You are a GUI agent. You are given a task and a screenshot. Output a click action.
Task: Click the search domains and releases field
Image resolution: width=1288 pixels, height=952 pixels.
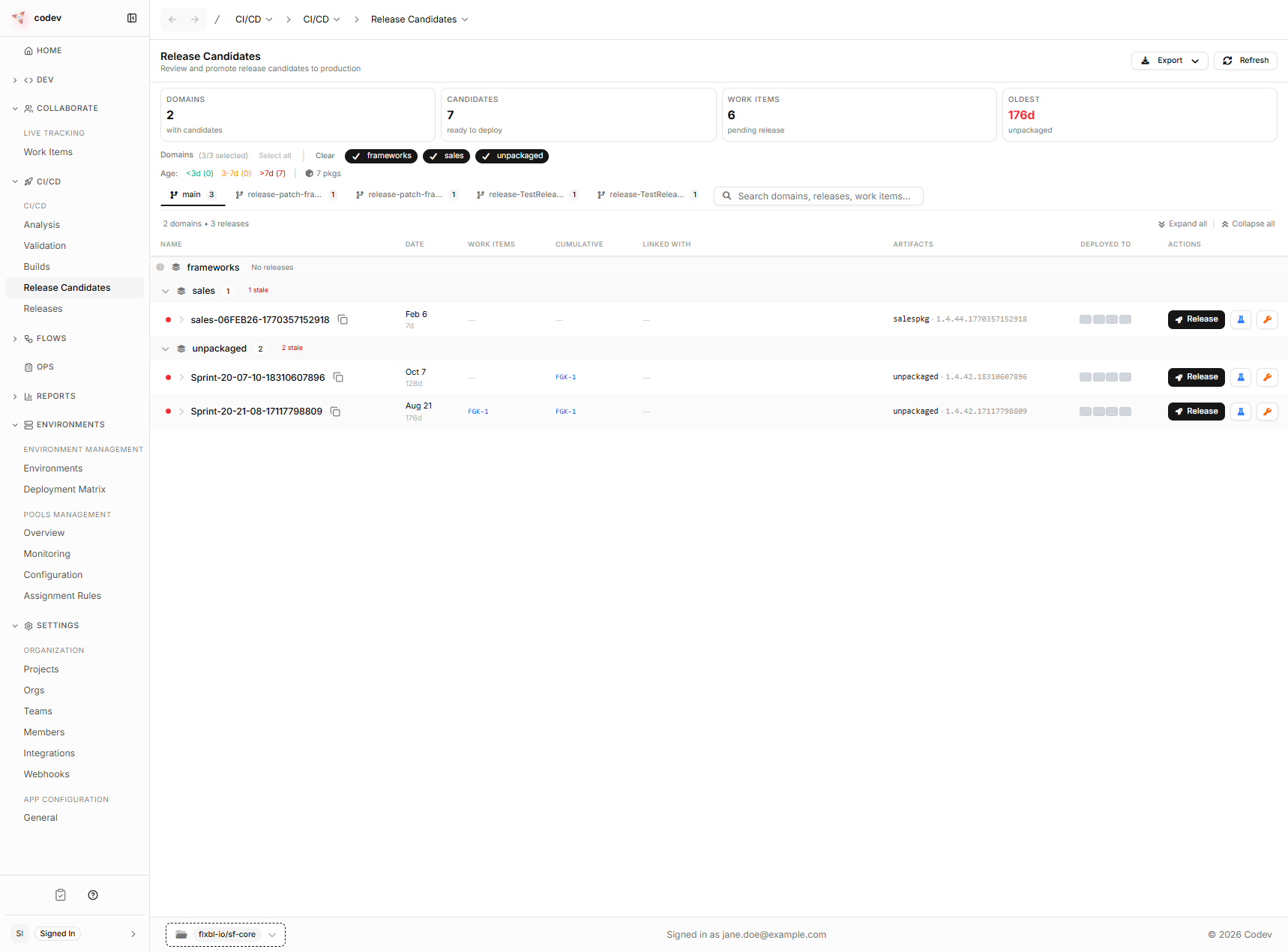[x=818, y=196]
